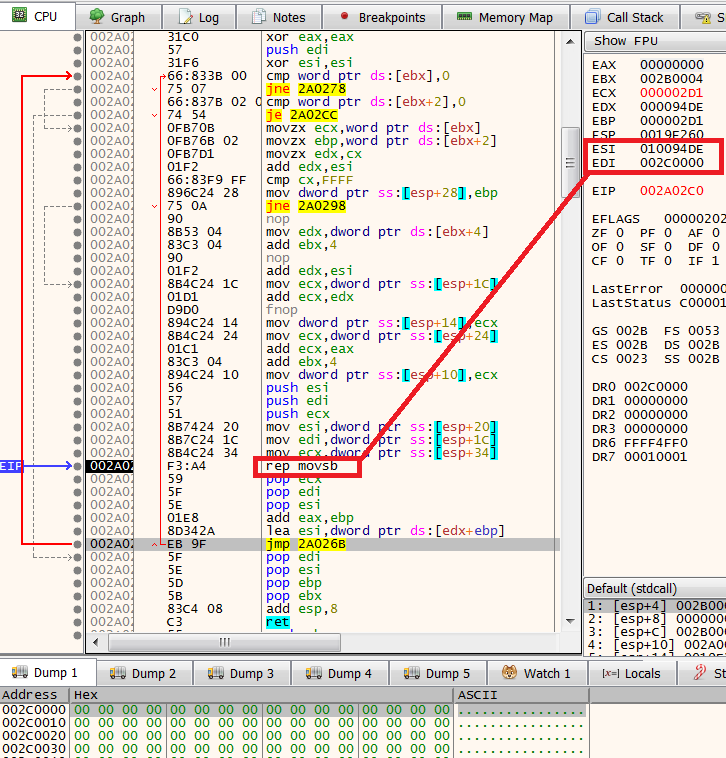Viewport: 726px width, 758px height.
Task: Toggle breakpoint dot on rep movsb row
Action: (x=77, y=466)
